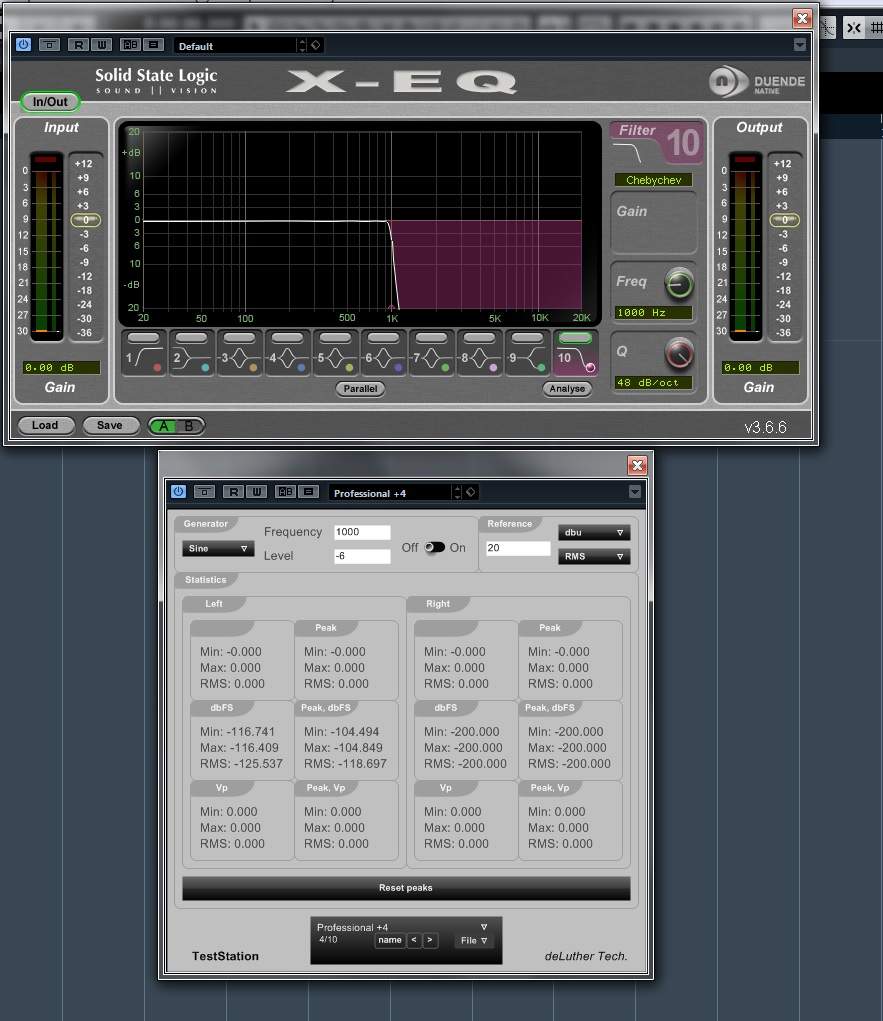Click the name button in preset box
This screenshot has height=1021, width=883.
390,940
